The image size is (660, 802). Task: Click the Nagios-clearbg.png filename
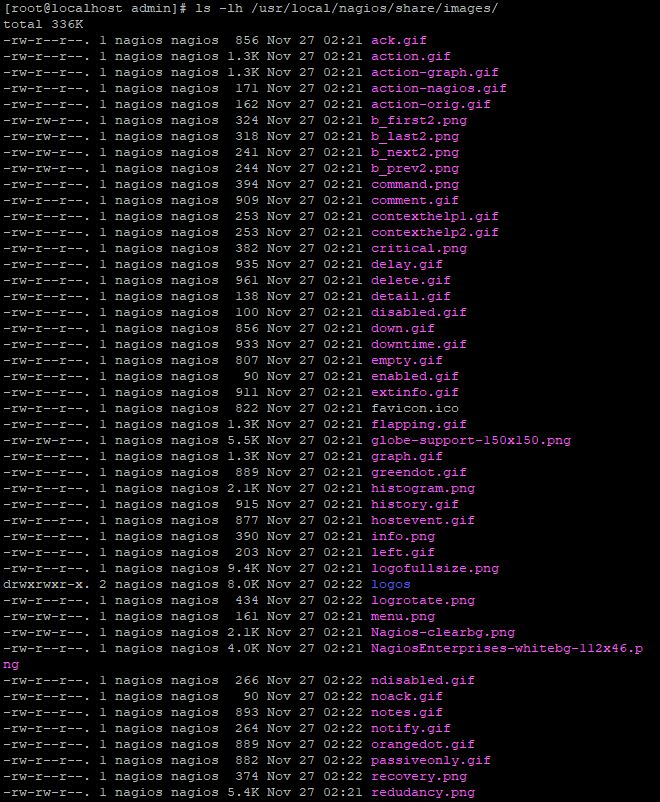pyautogui.click(x=442, y=632)
